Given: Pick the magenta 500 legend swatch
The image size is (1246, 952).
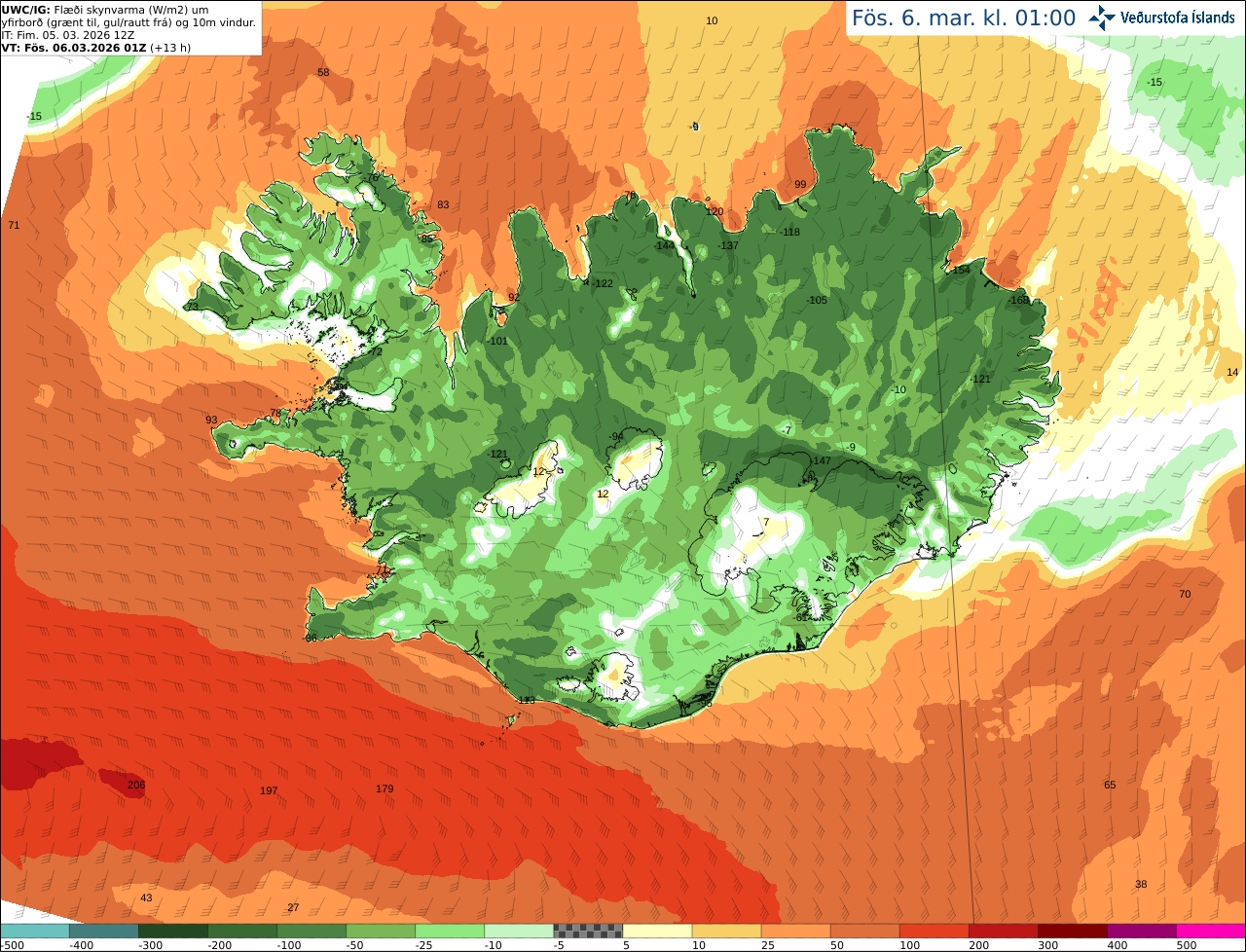Looking at the screenshot, I should point(1211,931).
